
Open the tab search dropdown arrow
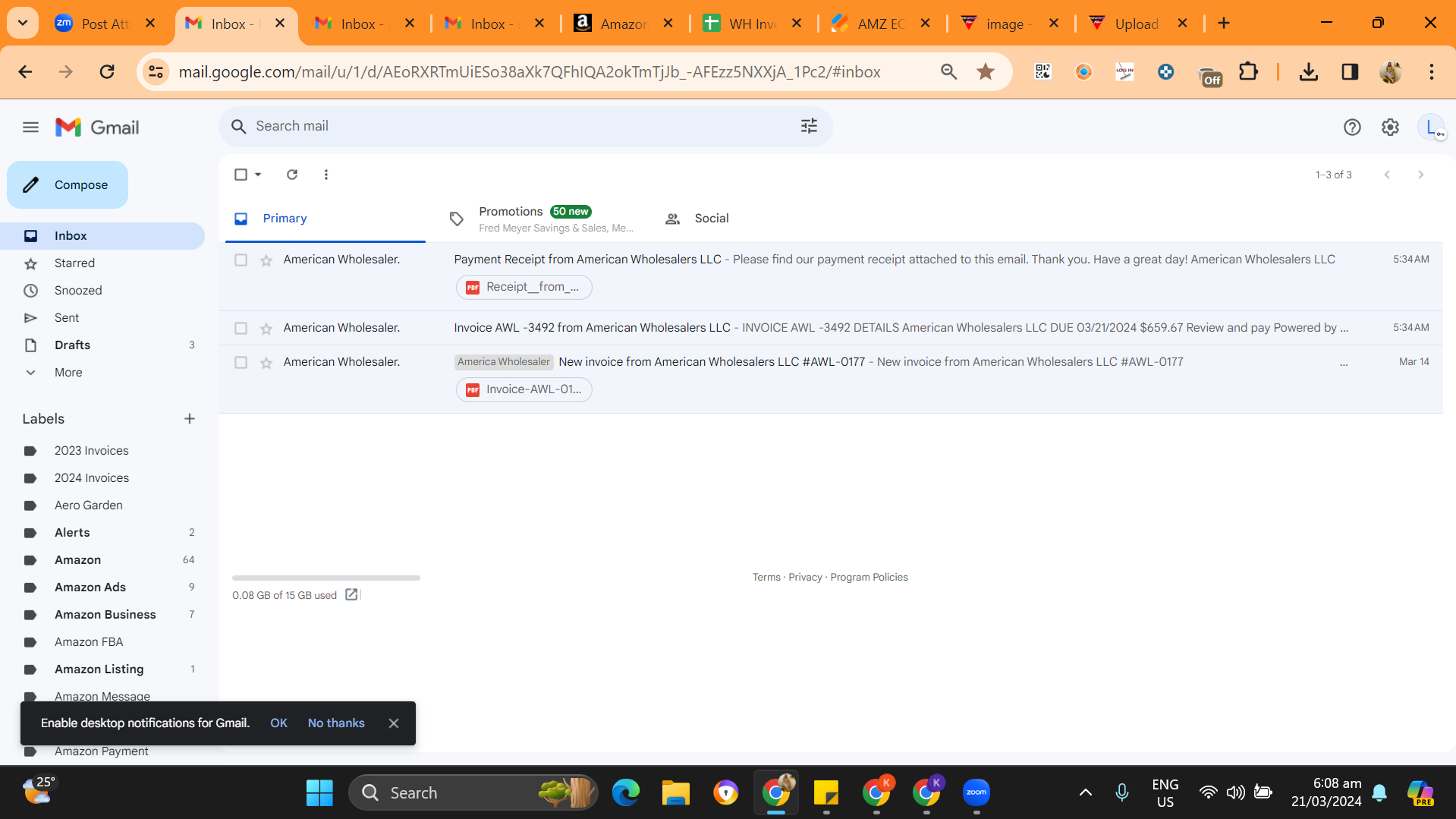click(x=23, y=23)
